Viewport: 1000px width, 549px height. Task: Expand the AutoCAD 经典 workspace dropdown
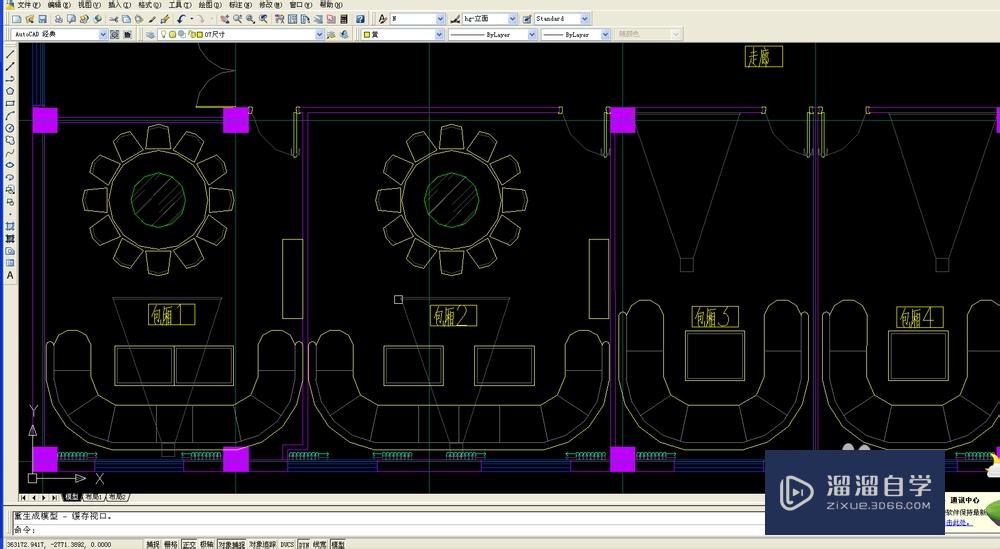tap(103, 34)
